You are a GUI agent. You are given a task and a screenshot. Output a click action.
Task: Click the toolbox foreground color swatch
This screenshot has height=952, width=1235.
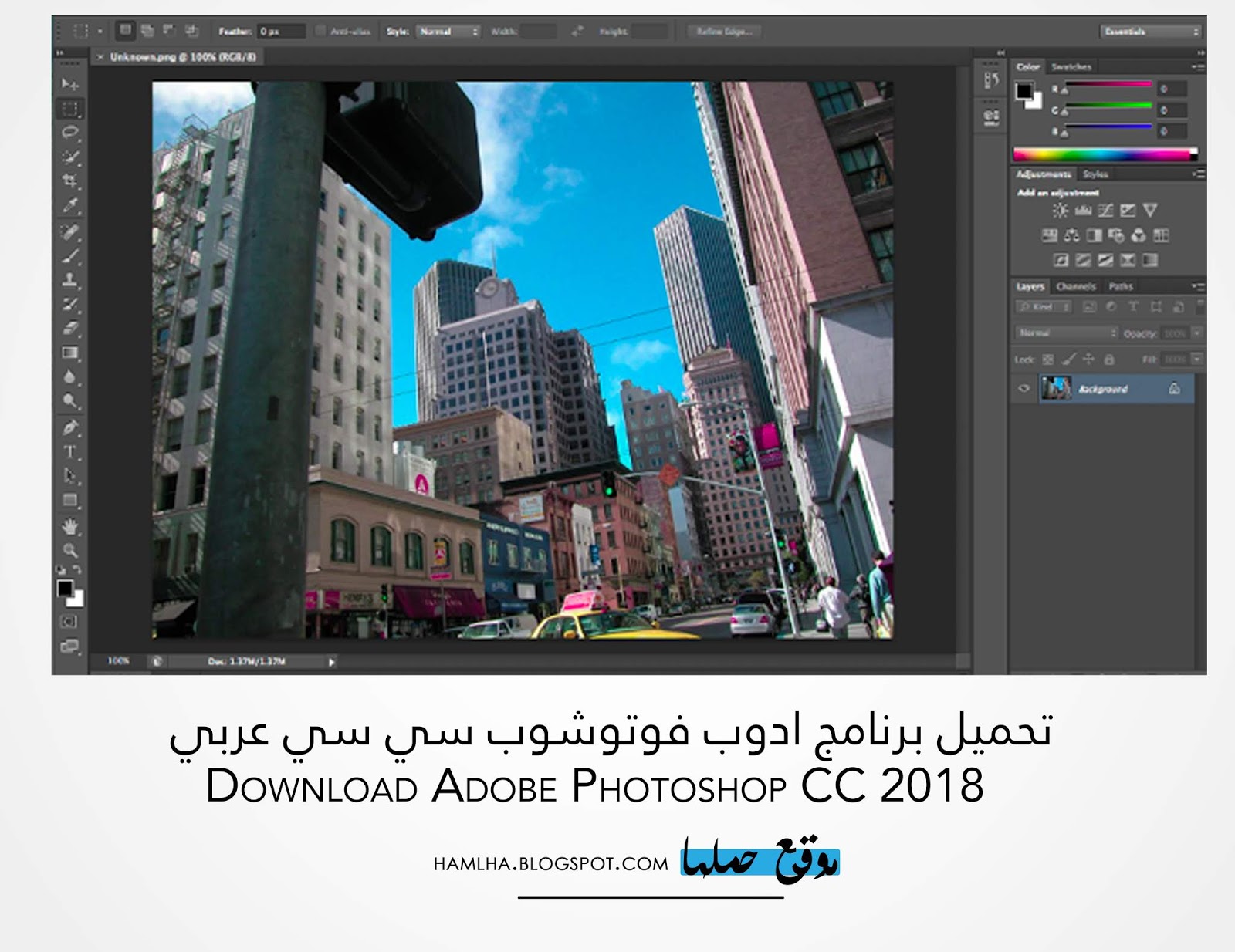pyautogui.click(x=66, y=589)
